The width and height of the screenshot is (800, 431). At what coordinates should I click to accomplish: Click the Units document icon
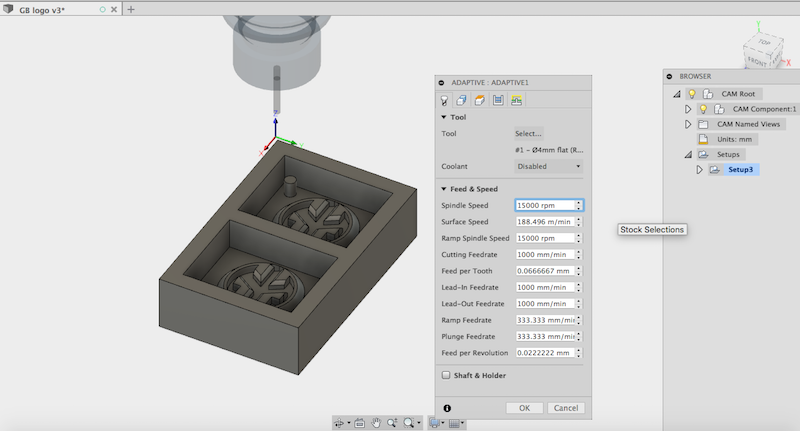coord(703,139)
